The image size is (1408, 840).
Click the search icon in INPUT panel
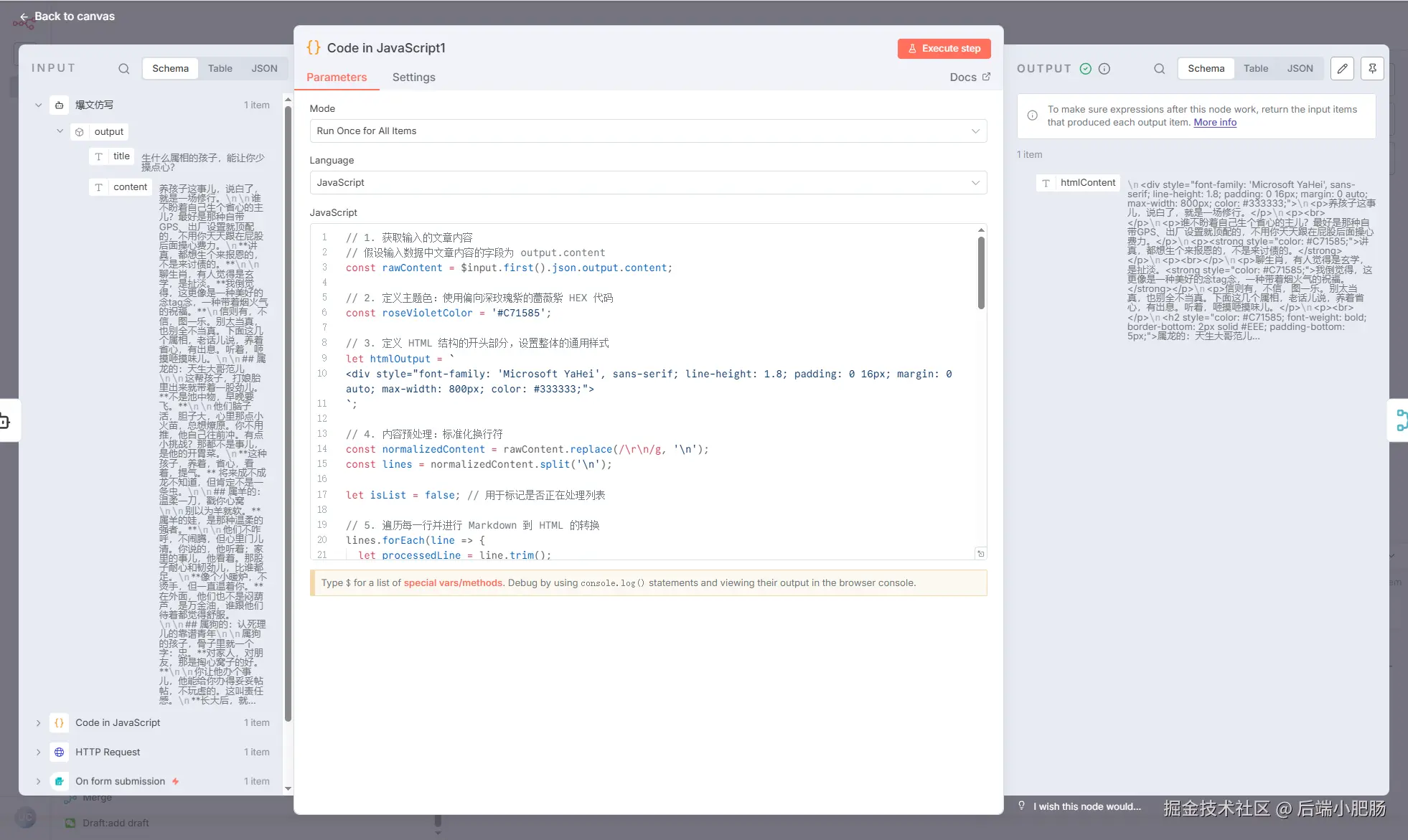pos(123,69)
